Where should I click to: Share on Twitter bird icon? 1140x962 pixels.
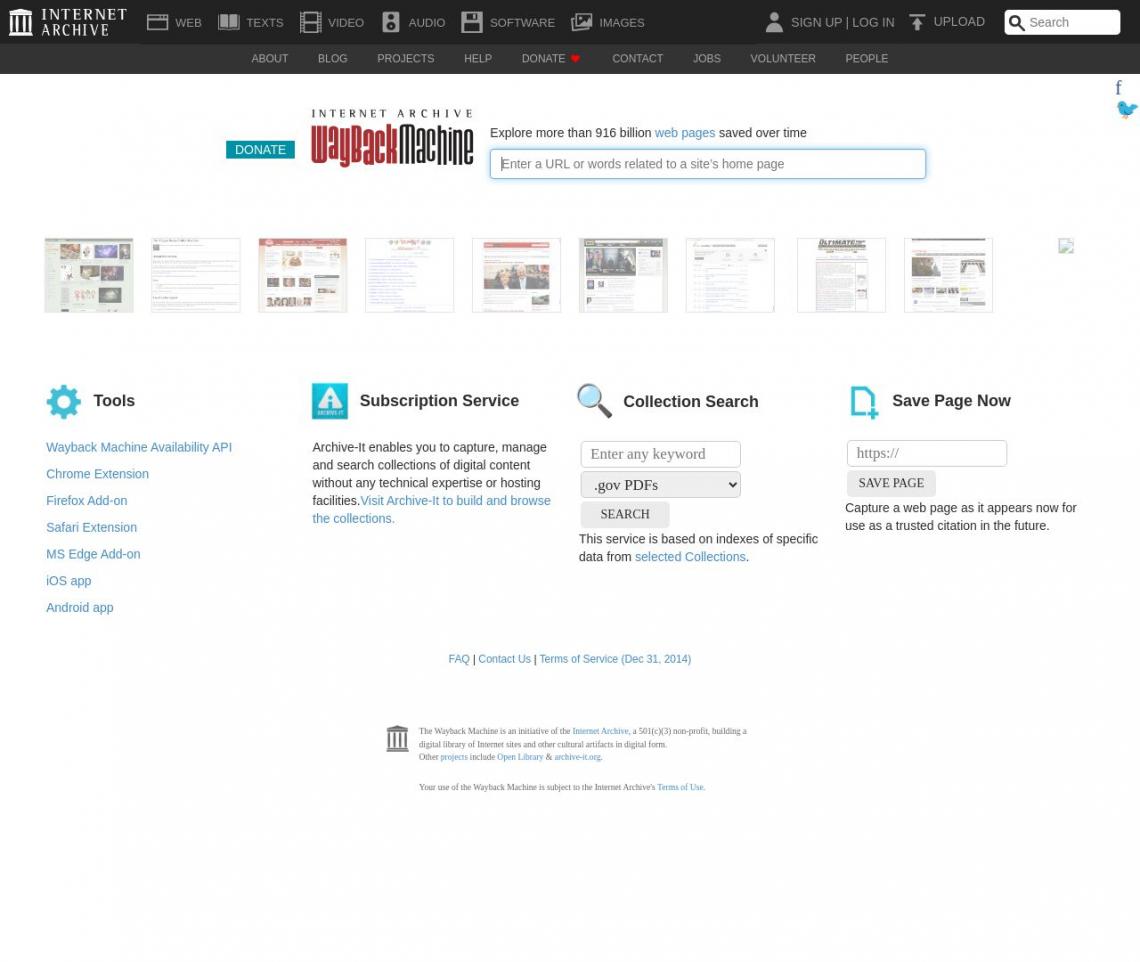pos(1127,109)
